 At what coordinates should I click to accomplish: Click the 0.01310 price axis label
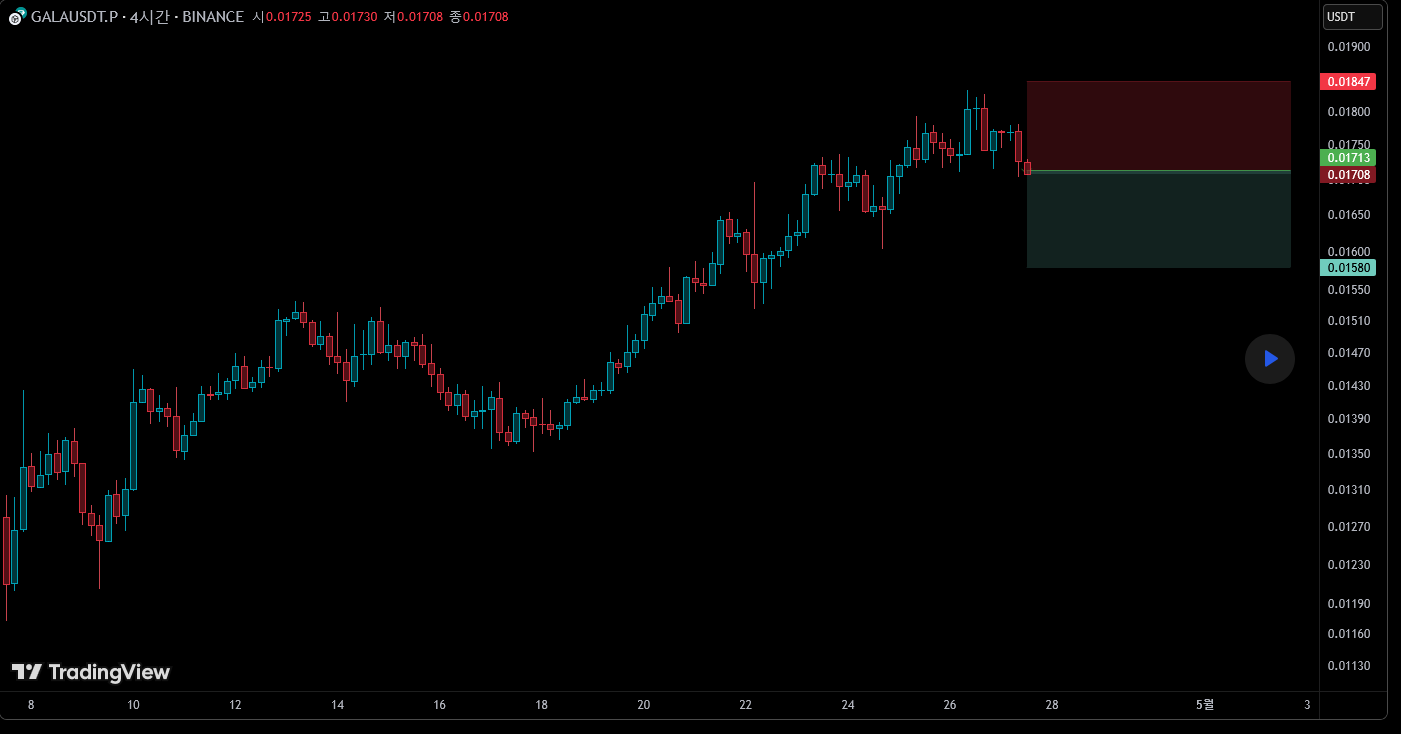1348,490
